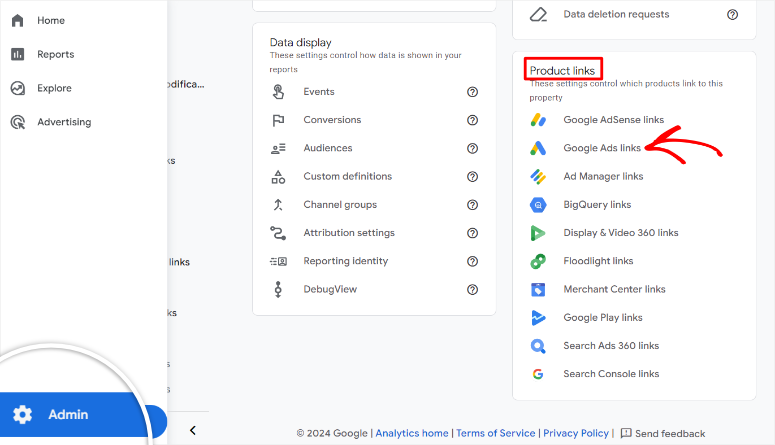Open Display & Video 360 links

pos(621,233)
